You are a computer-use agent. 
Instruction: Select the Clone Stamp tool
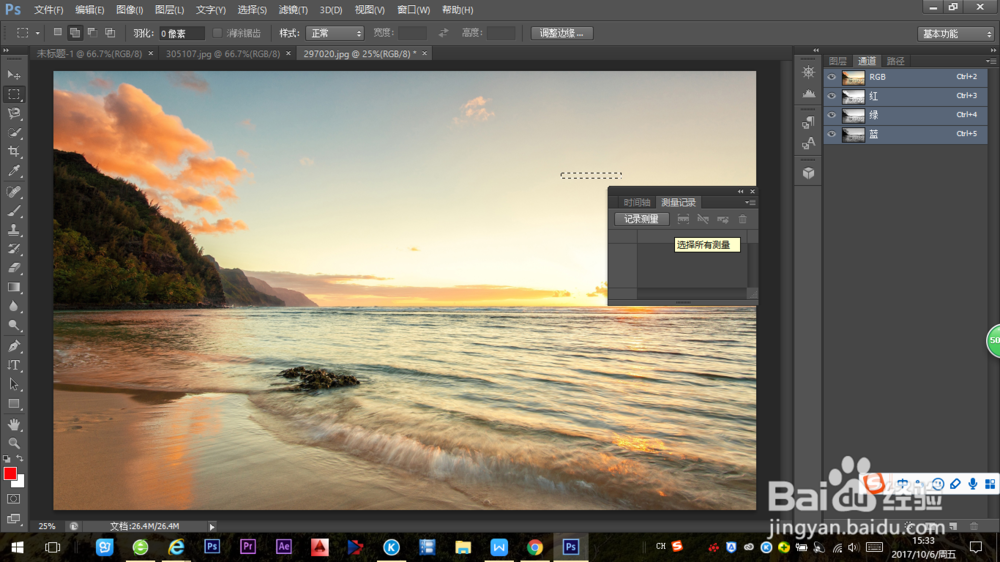[x=13, y=230]
